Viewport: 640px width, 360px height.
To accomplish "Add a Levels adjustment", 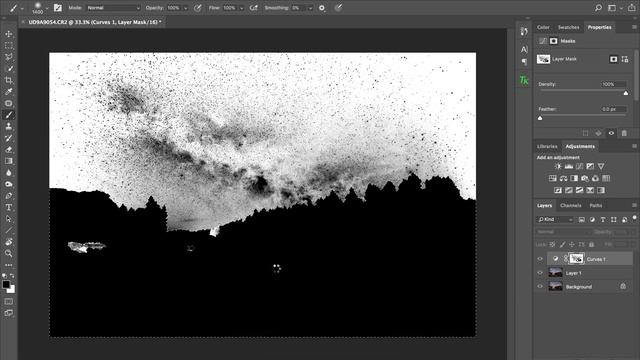I will [569, 166].
